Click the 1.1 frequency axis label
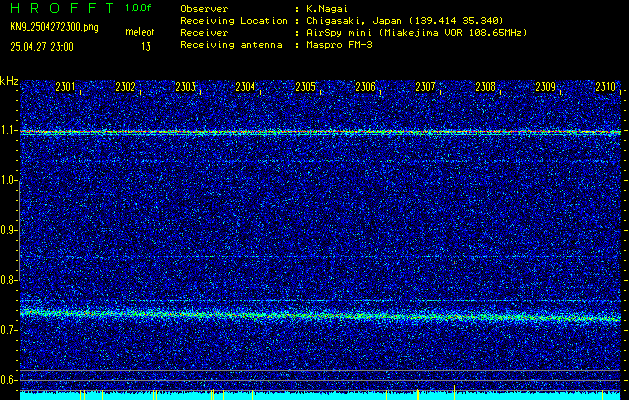 (8, 131)
